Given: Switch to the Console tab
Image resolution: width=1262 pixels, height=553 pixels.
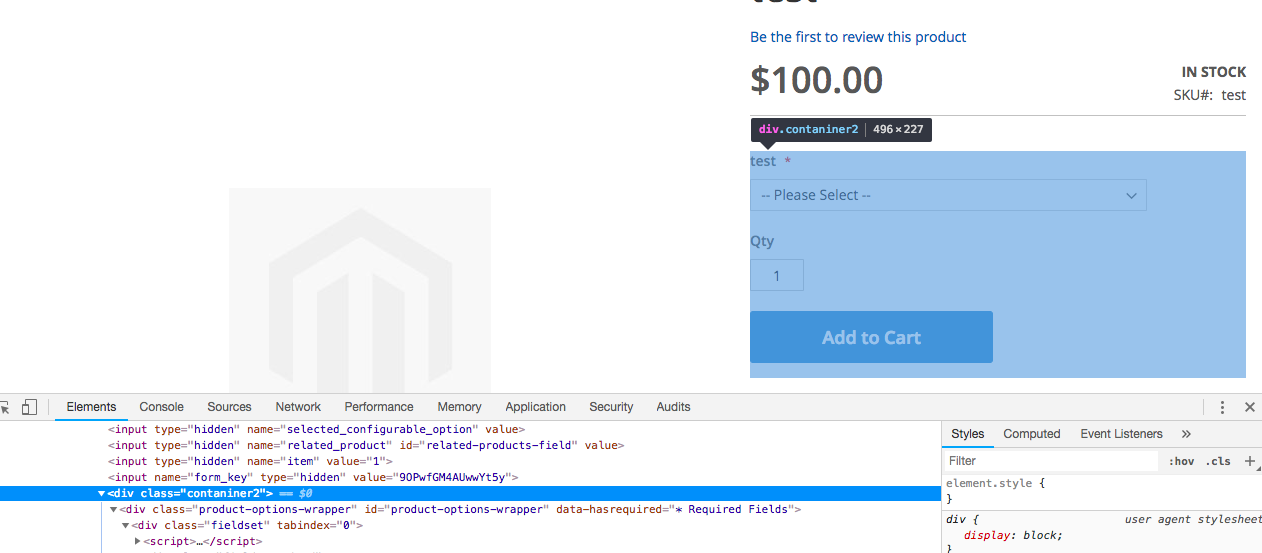Looking at the screenshot, I should point(162,407).
